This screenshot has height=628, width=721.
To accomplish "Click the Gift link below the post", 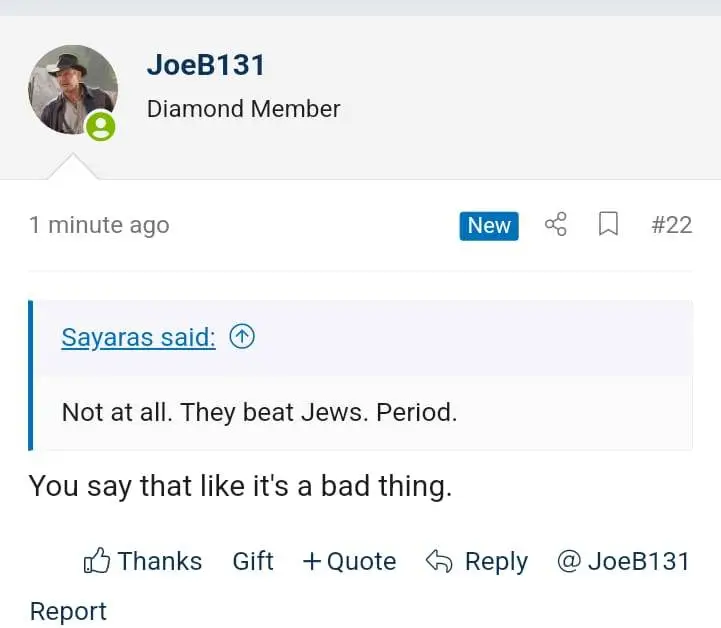I will [253, 561].
